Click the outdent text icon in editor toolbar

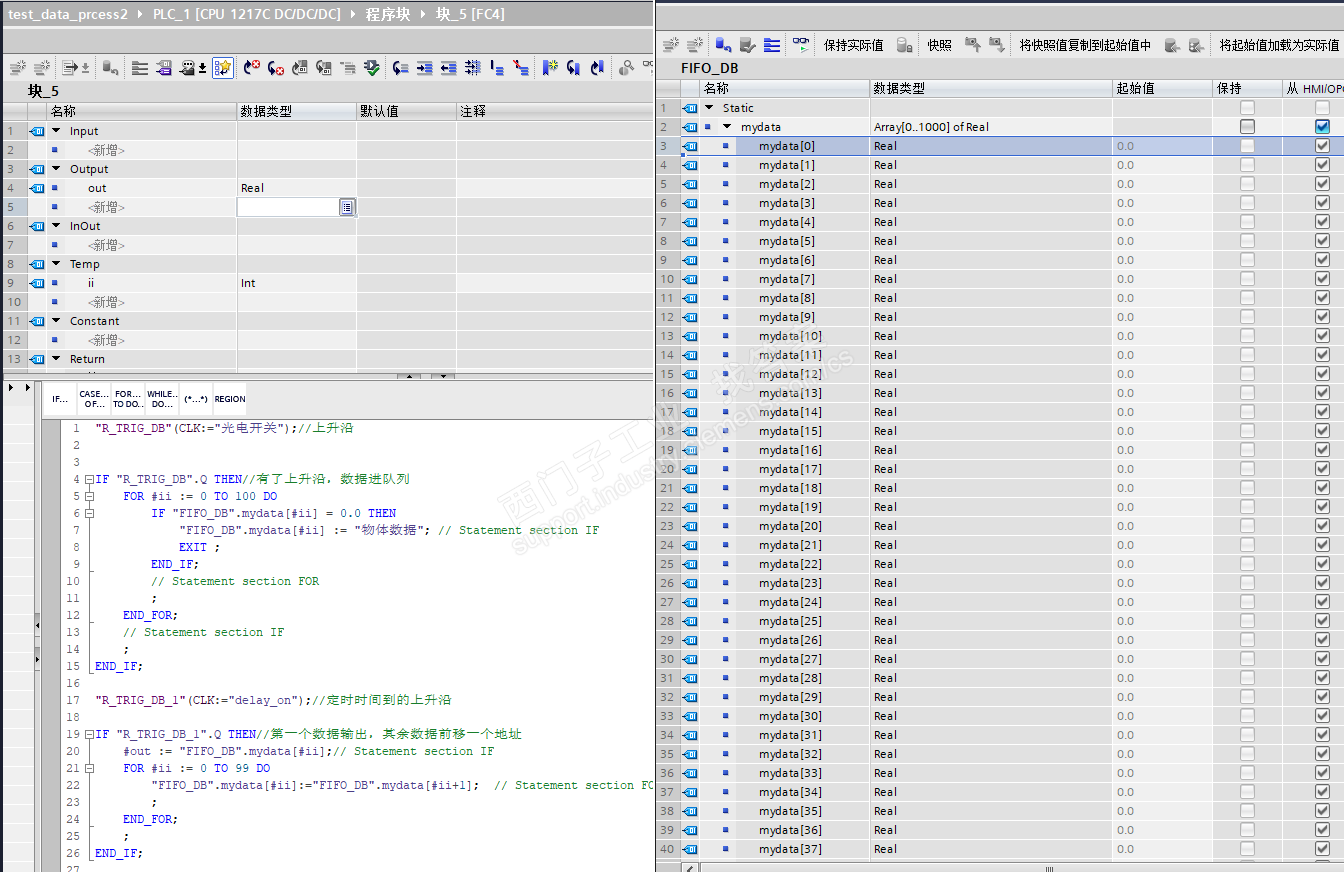pos(448,68)
